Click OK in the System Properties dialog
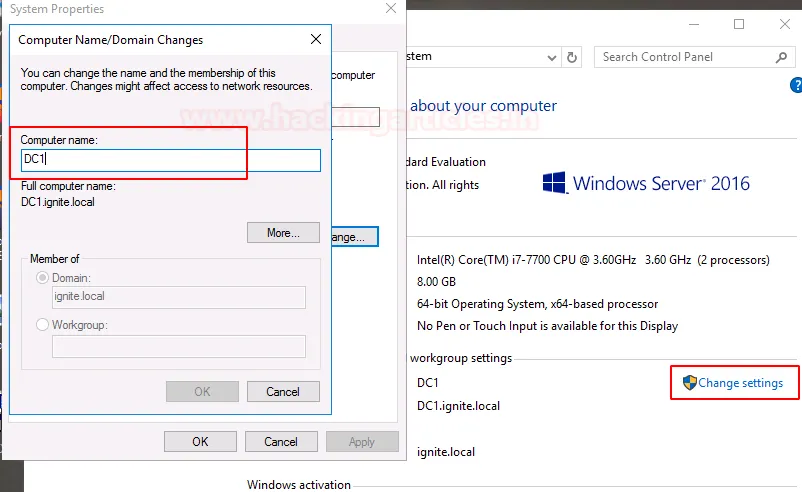 [200, 442]
